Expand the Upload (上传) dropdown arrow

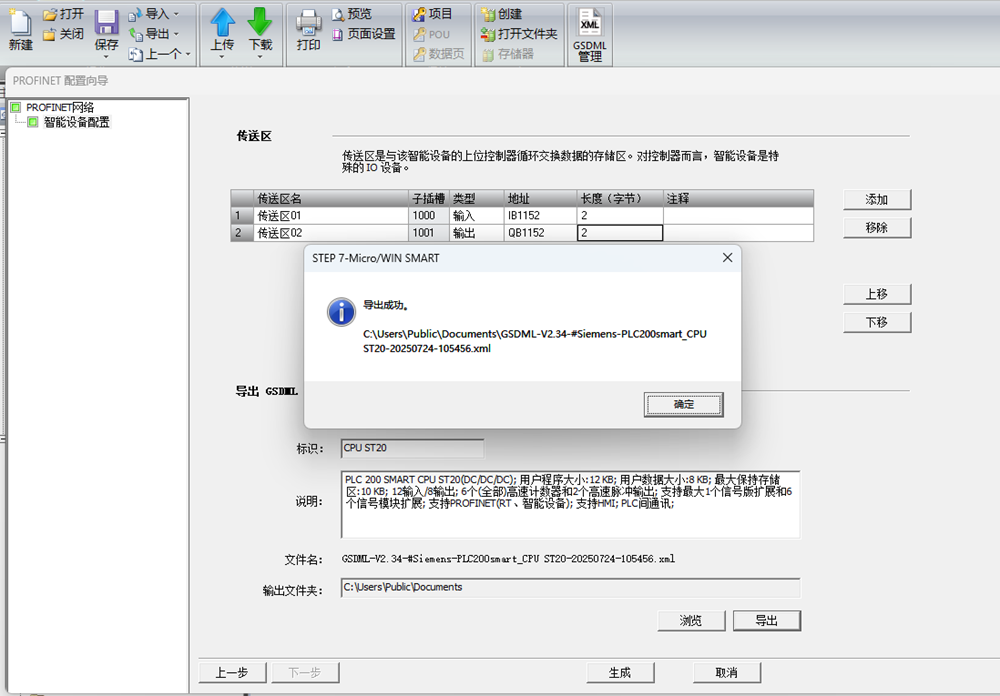click(x=222, y=57)
